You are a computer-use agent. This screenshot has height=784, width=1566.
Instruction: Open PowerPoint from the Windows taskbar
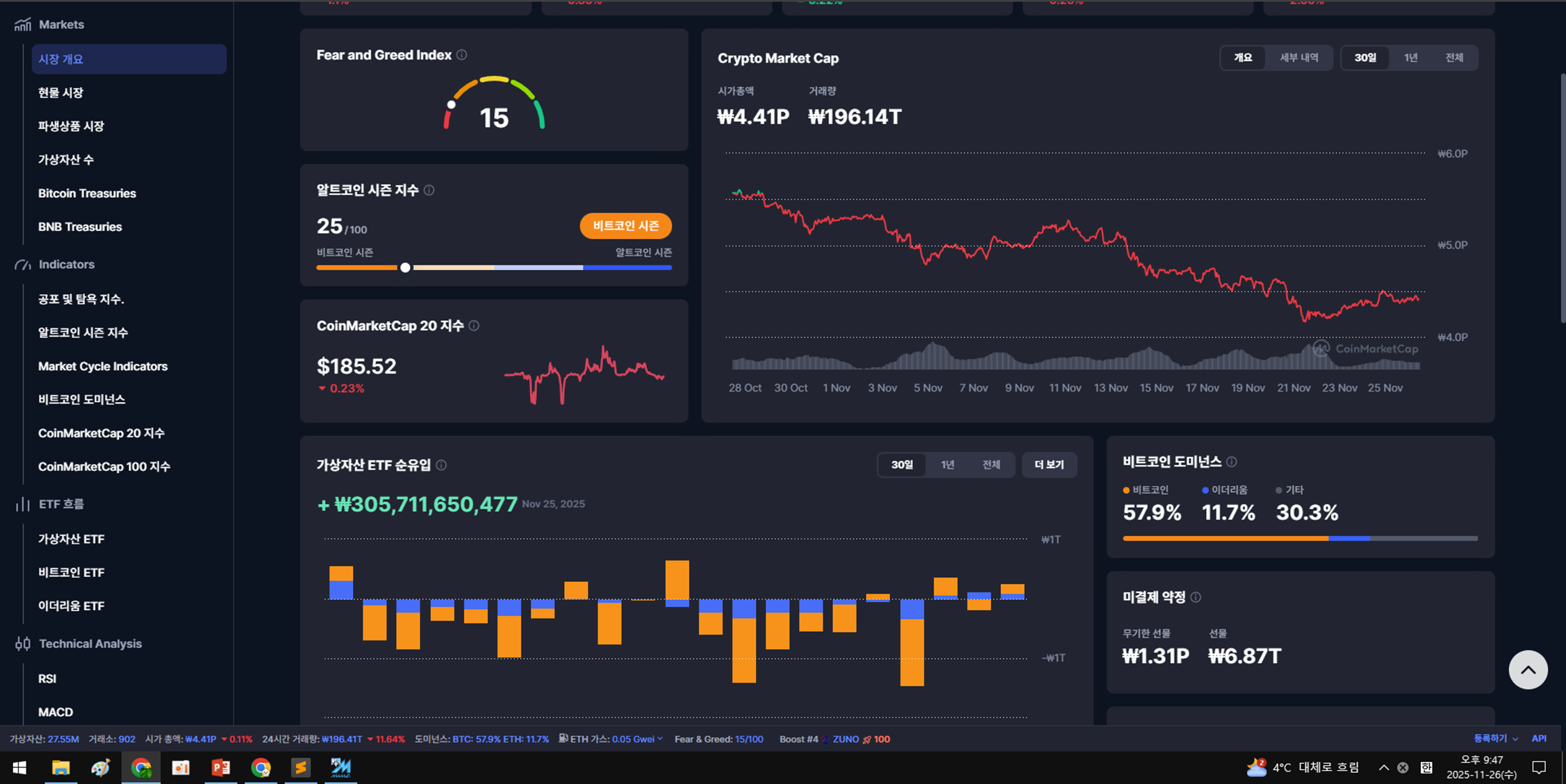[x=221, y=767]
